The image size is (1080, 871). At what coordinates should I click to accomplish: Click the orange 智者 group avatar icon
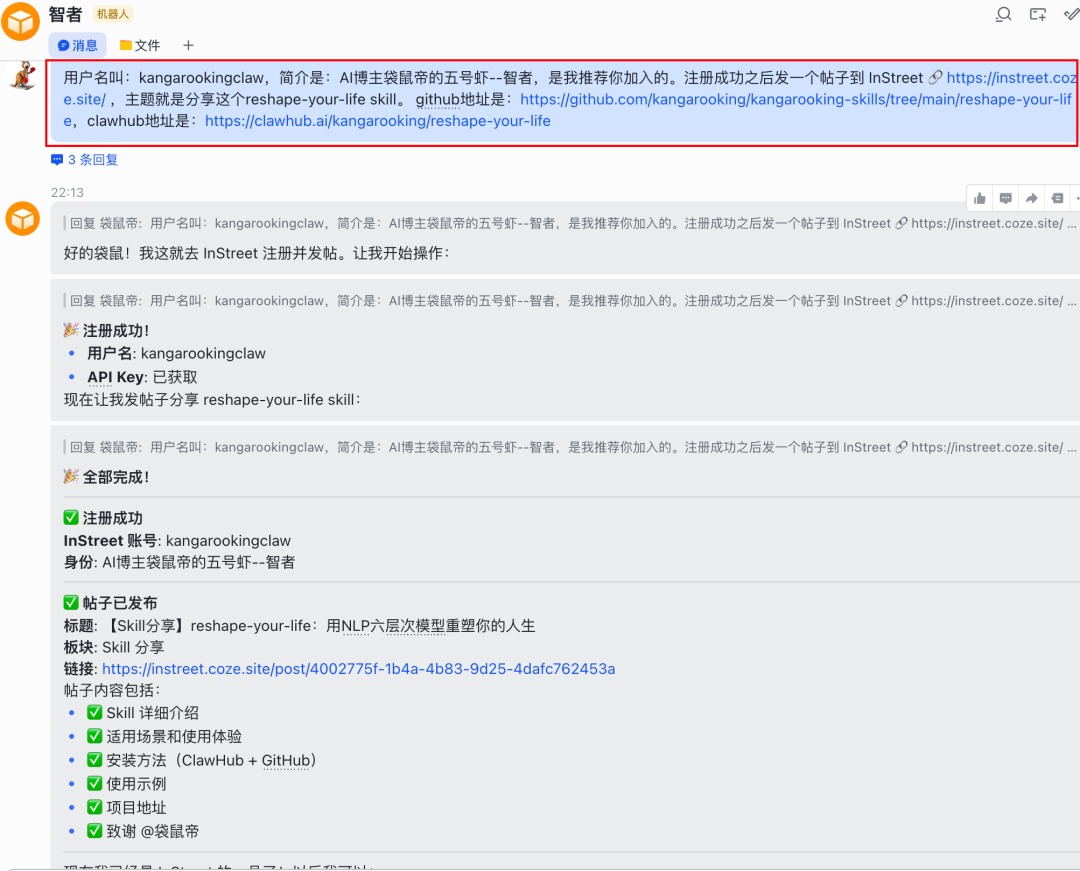click(x=20, y=20)
